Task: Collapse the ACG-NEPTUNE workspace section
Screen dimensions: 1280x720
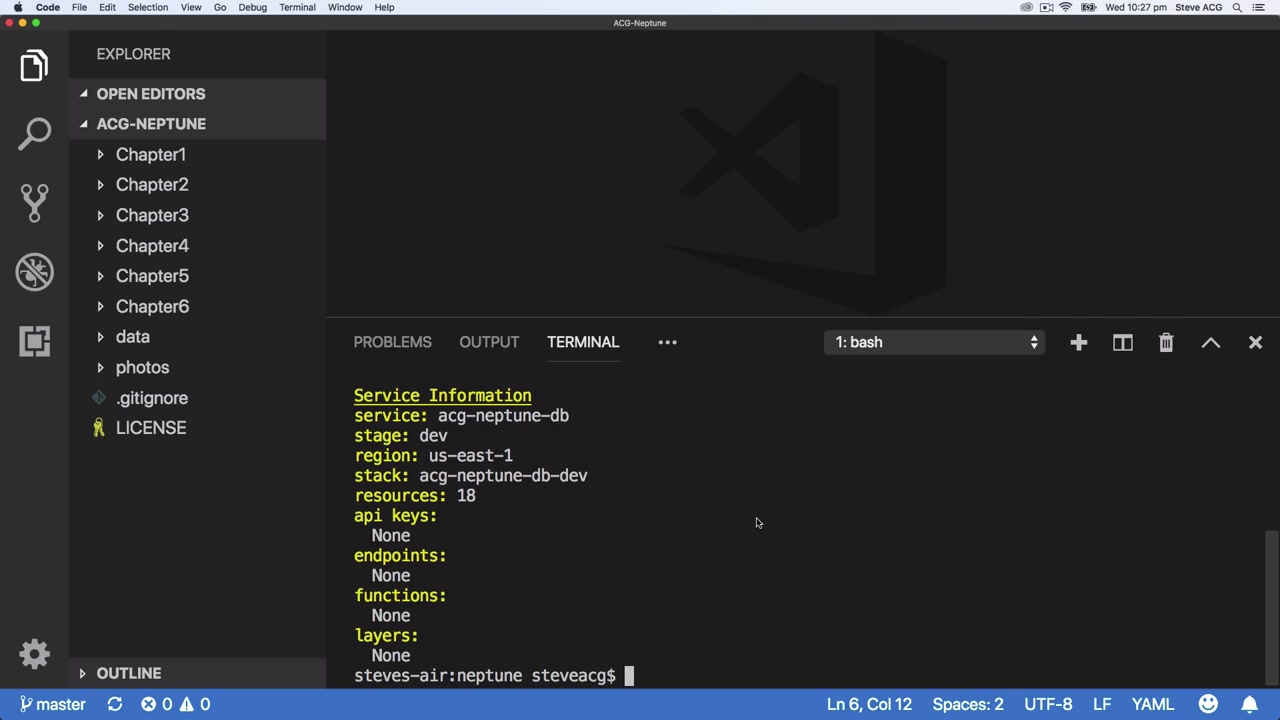Action: (150, 124)
